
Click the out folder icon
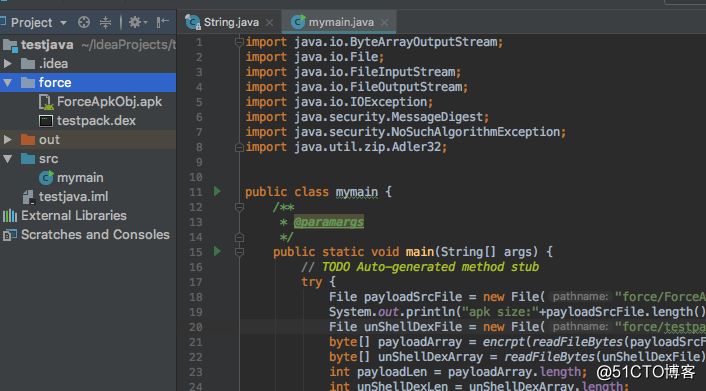click(x=28, y=140)
